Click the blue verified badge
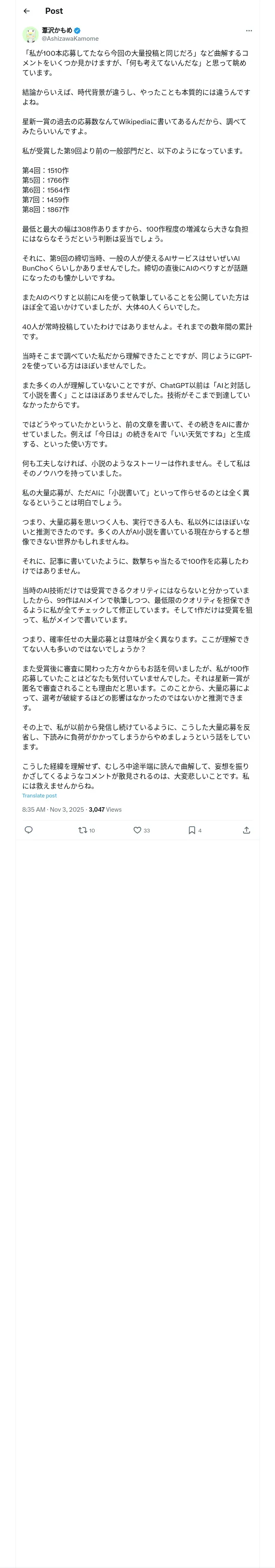This screenshot has width=275, height=1568. click(77, 31)
